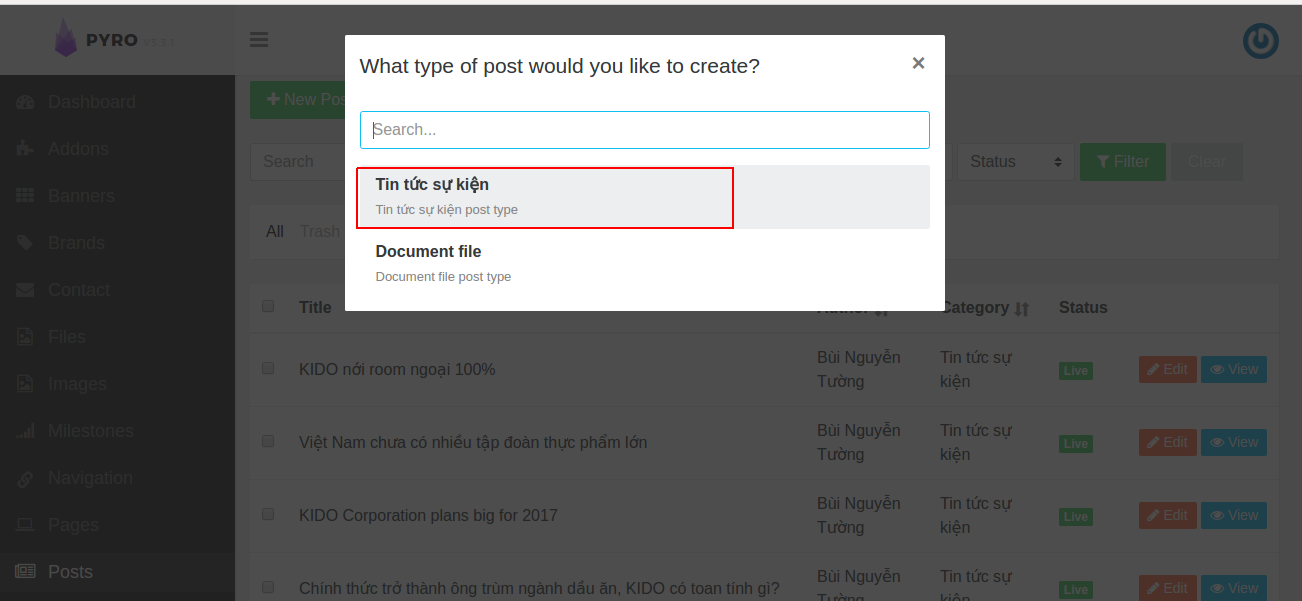Edit the KIDO nới room ngoại post

click(1167, 370)
